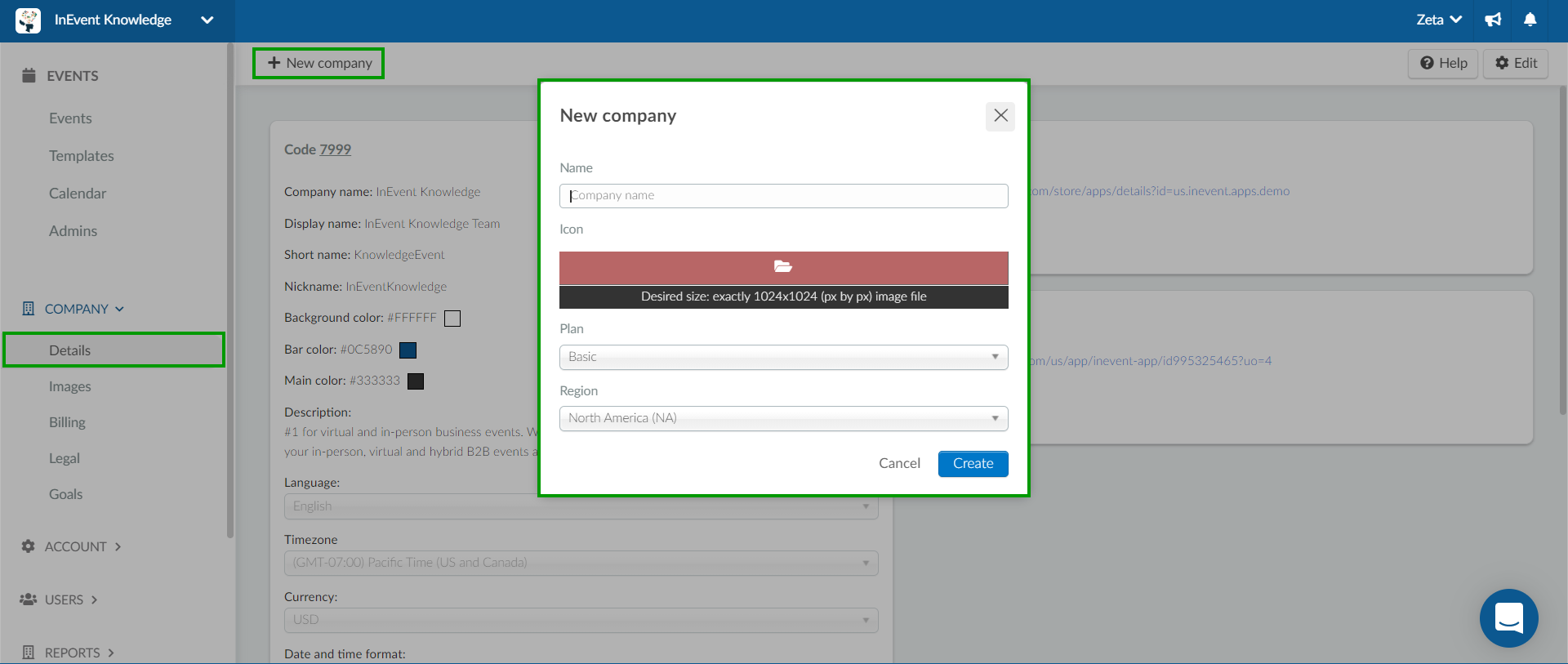Click the Users group icon in sidebar
This screenshot has width=1568, height=664.
29,599
